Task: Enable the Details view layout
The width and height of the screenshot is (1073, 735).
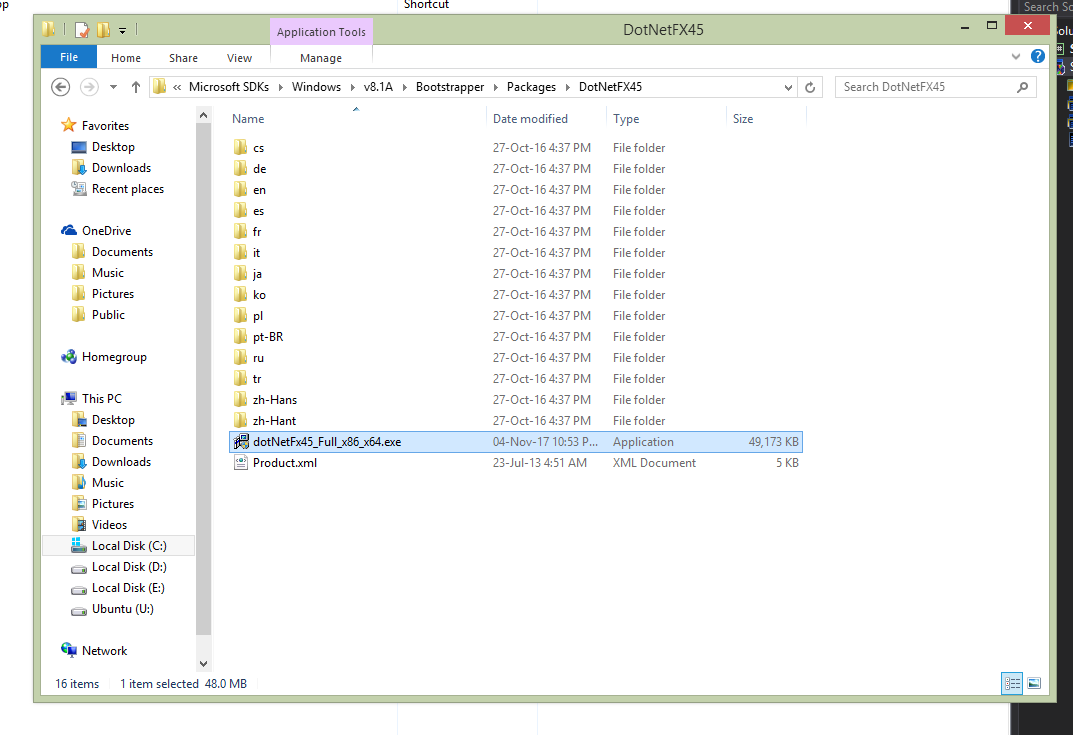Action: [x=1011, y=683]
